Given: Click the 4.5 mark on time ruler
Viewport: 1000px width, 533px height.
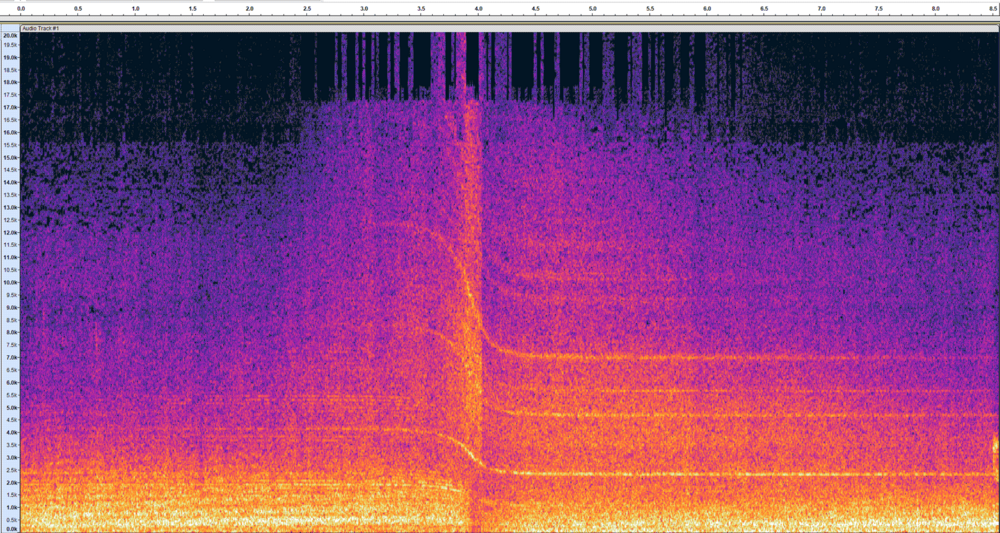Looking at the screenshot, I should click(536, 9).
